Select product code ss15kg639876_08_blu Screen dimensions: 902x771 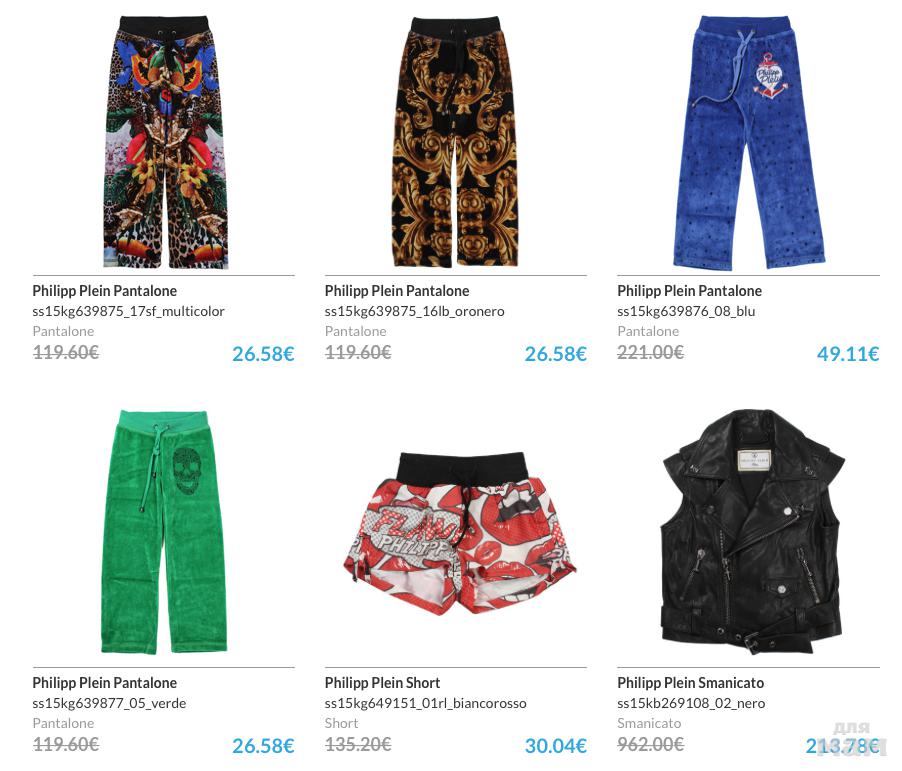click(686, 311)
